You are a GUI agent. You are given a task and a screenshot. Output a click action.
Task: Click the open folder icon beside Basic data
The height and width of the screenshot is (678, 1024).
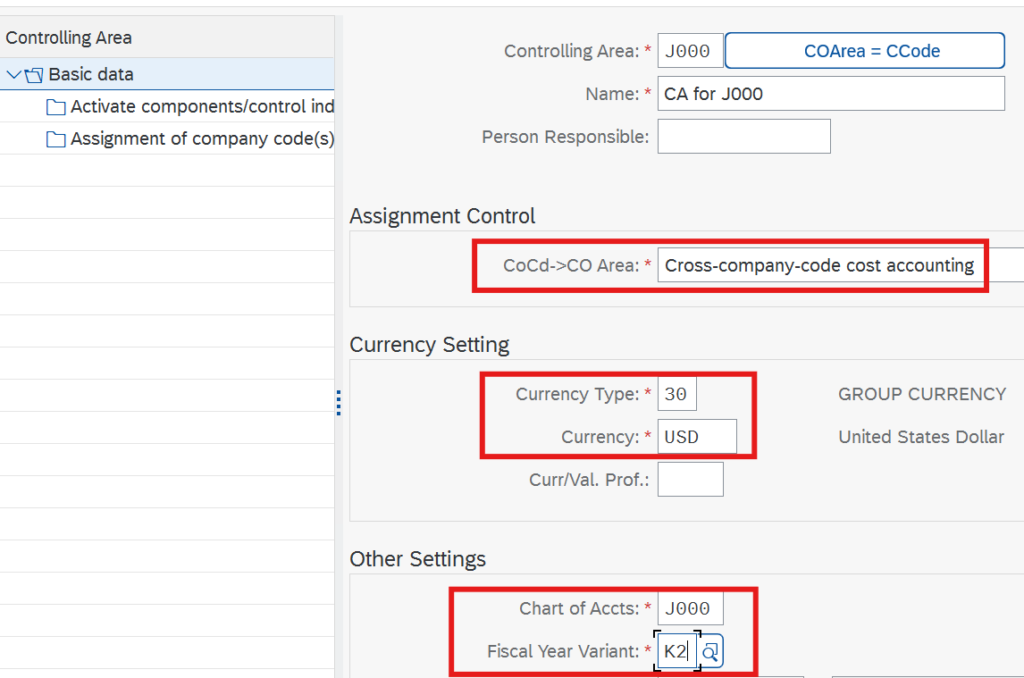coord(34,75)
